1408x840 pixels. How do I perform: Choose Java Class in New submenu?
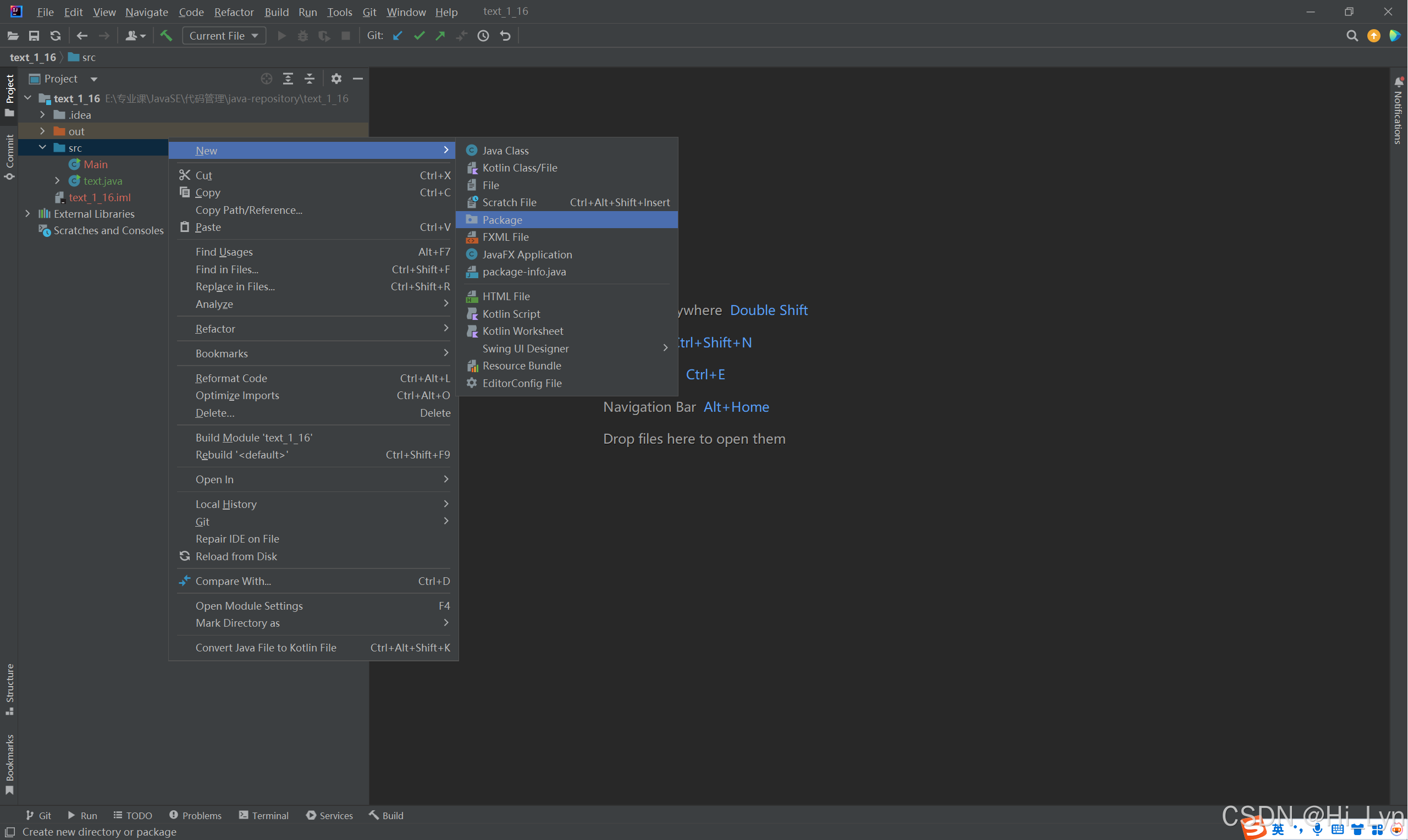pyautogui.click(x=505, y=151)
